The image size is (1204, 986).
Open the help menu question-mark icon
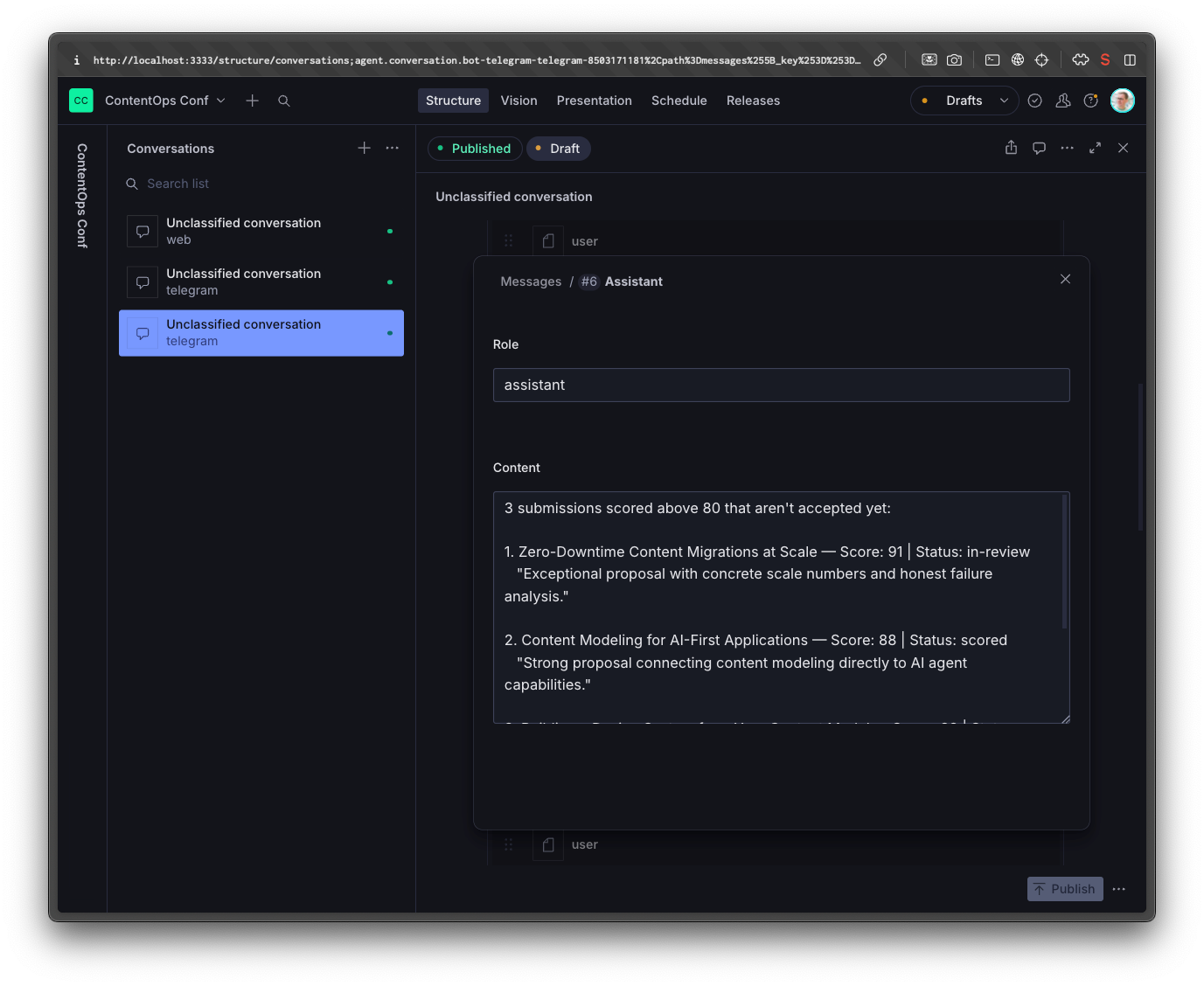pos(1090,101)
